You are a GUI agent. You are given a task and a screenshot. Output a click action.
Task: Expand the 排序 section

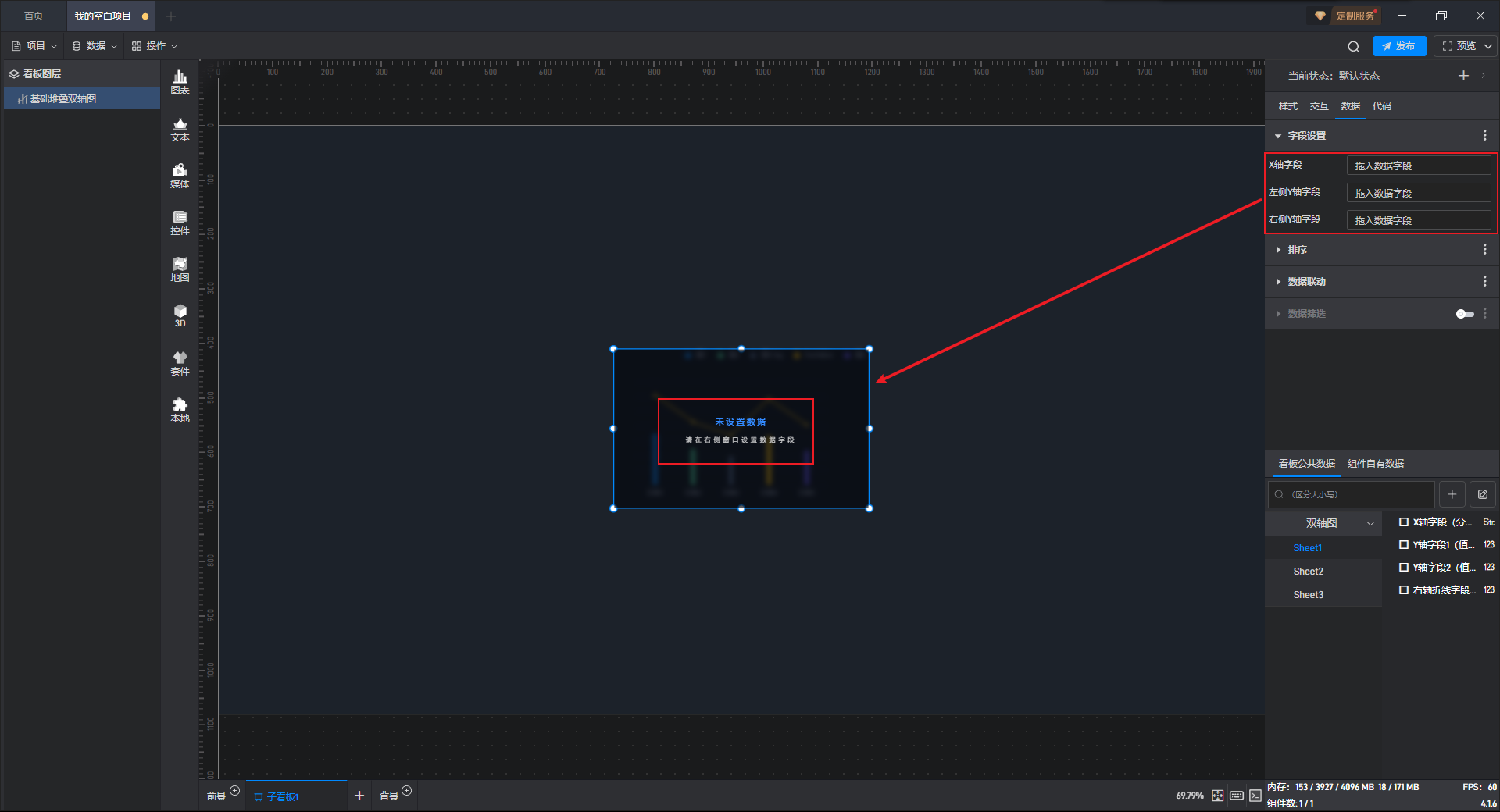1278,250
